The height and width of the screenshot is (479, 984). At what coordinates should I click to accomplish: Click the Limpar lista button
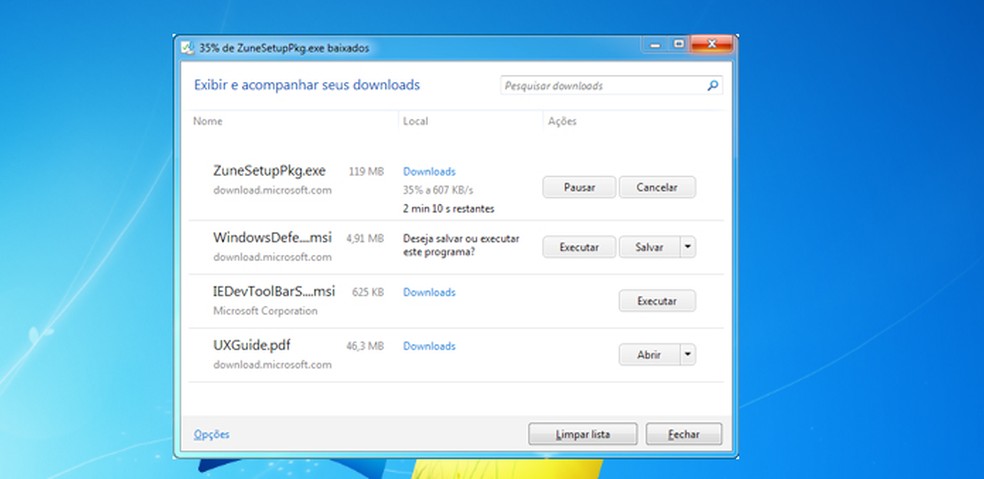click(x=583, y=434)
